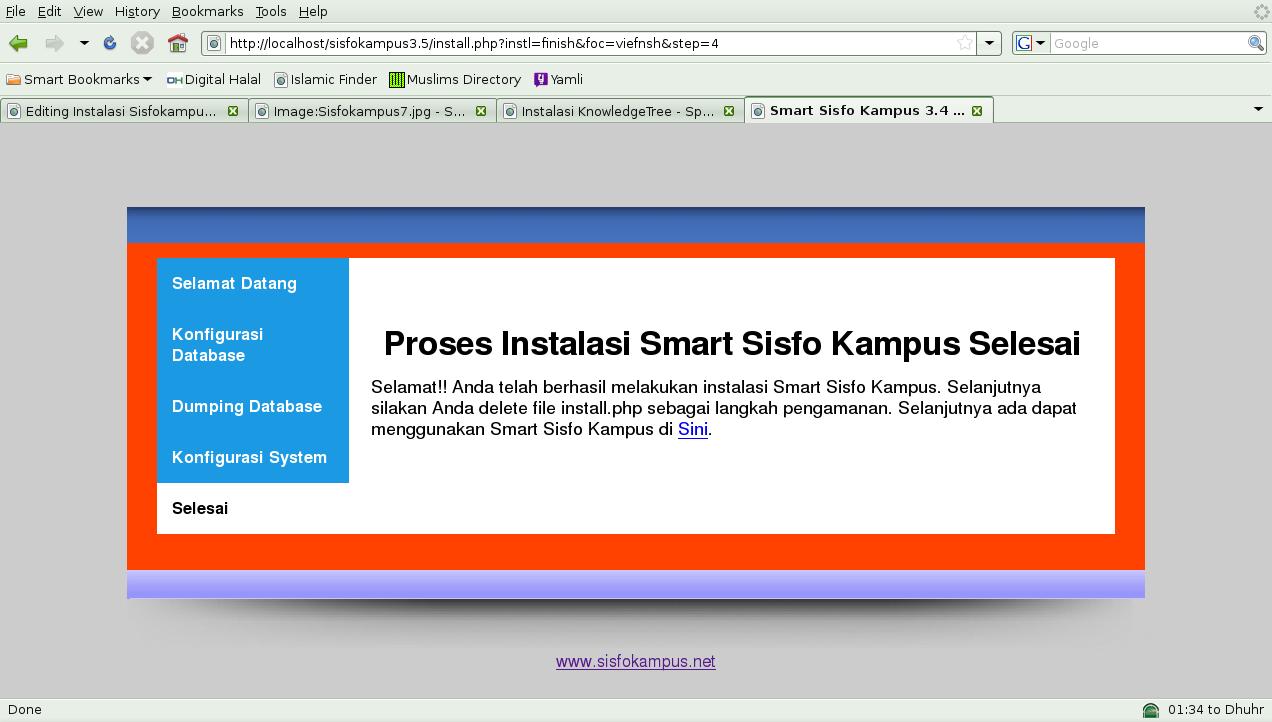Close the Smart Sisfo Kampus tab

point(977,111)
